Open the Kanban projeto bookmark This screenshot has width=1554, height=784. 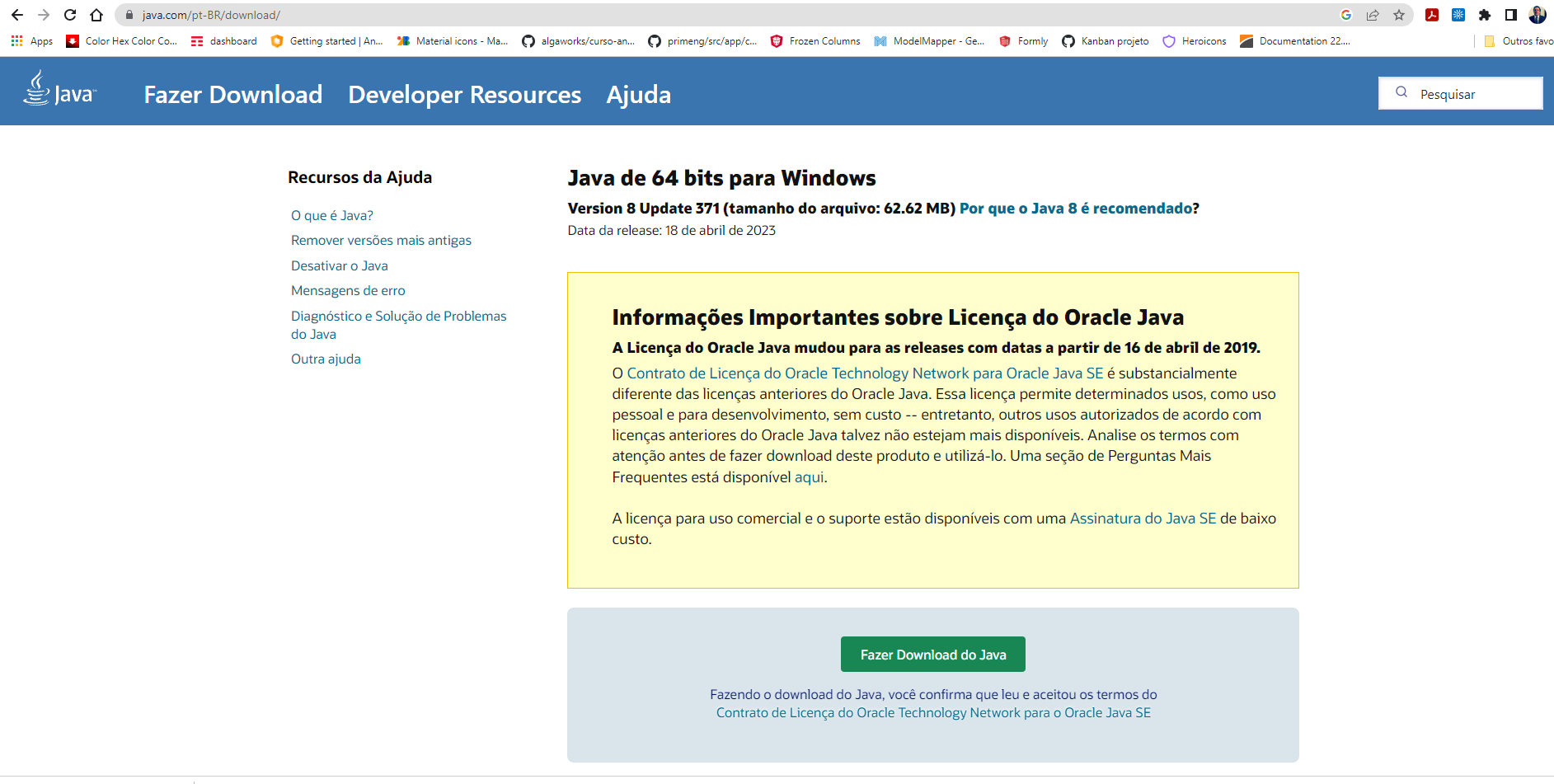[1106, 41]
